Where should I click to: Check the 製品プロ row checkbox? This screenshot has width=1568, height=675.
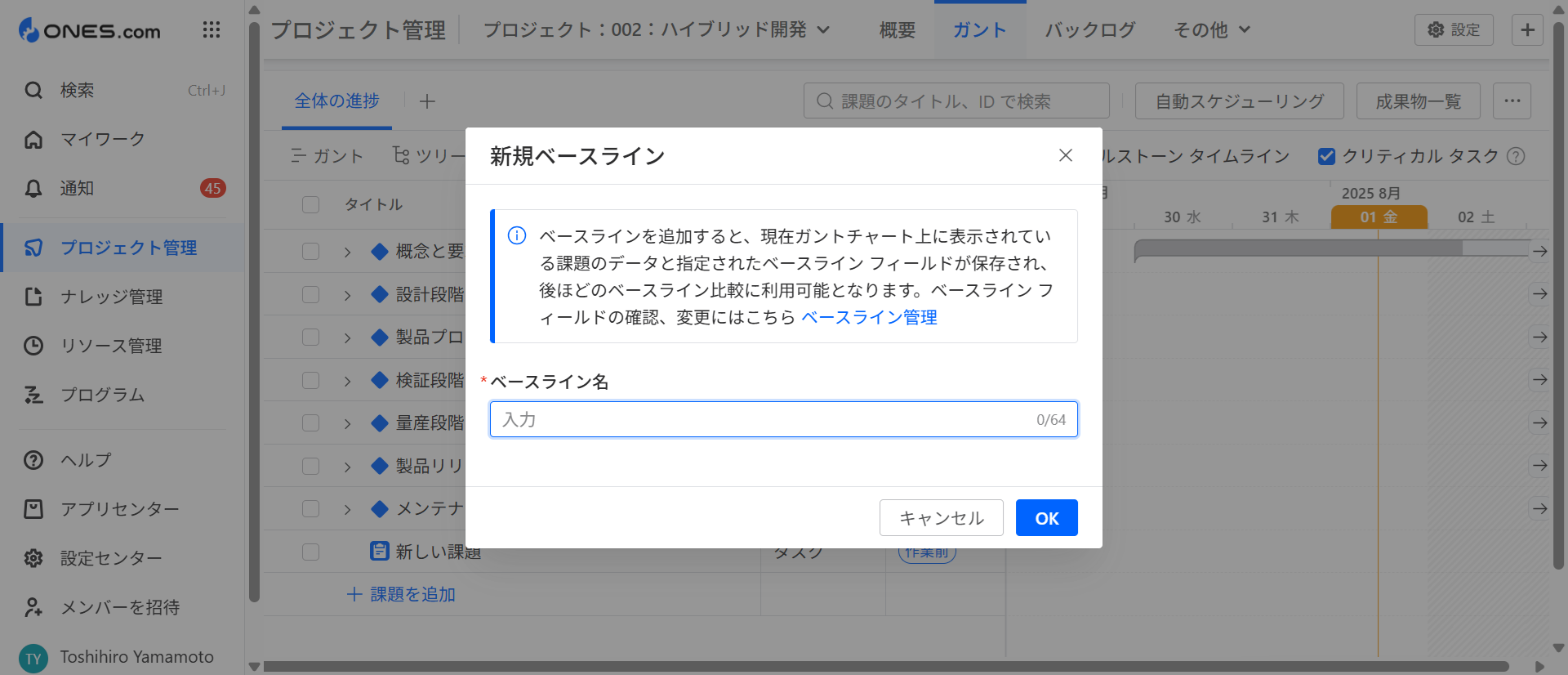[310, 337]
